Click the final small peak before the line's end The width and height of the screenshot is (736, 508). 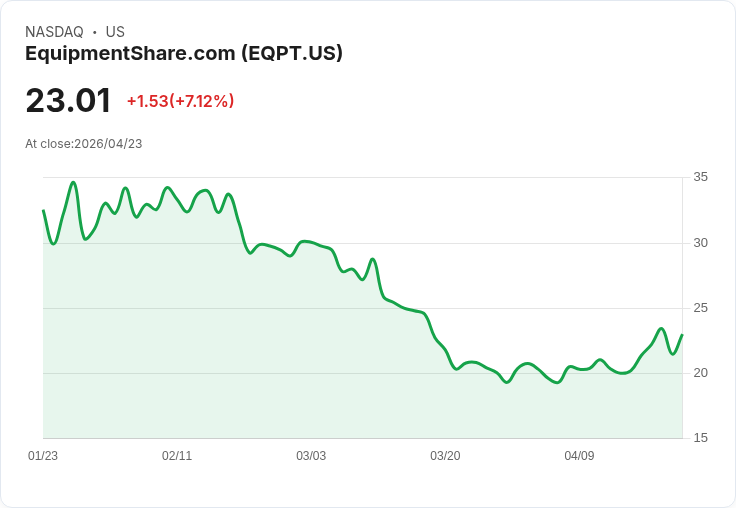coord(662,328)
